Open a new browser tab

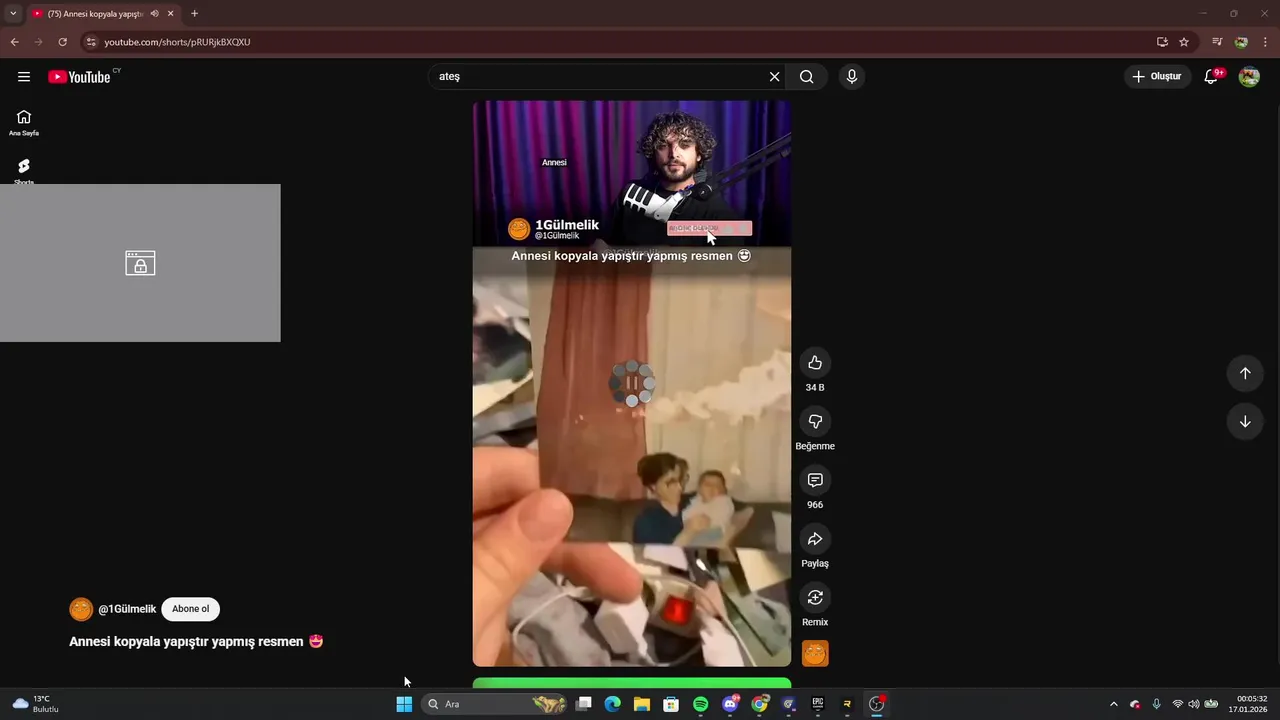point(194,14)
